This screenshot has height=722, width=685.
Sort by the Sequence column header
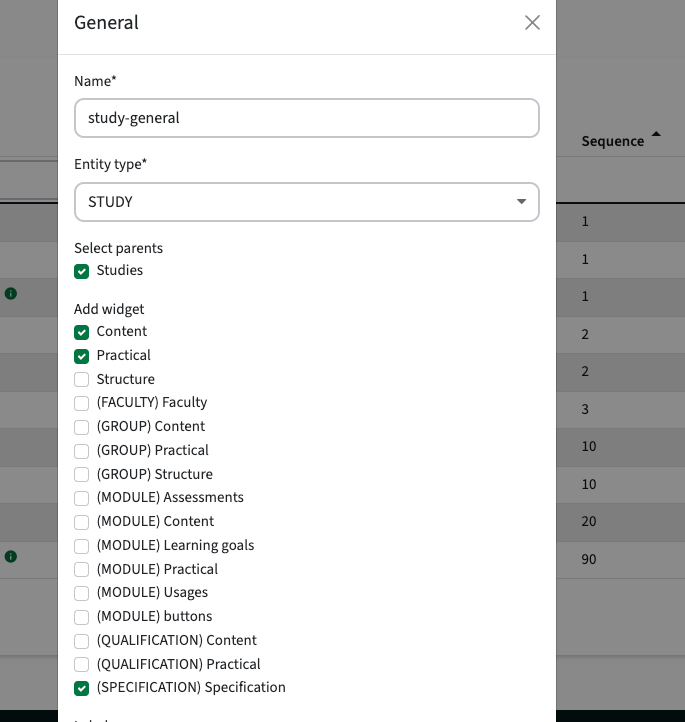[x=613, y=141]
